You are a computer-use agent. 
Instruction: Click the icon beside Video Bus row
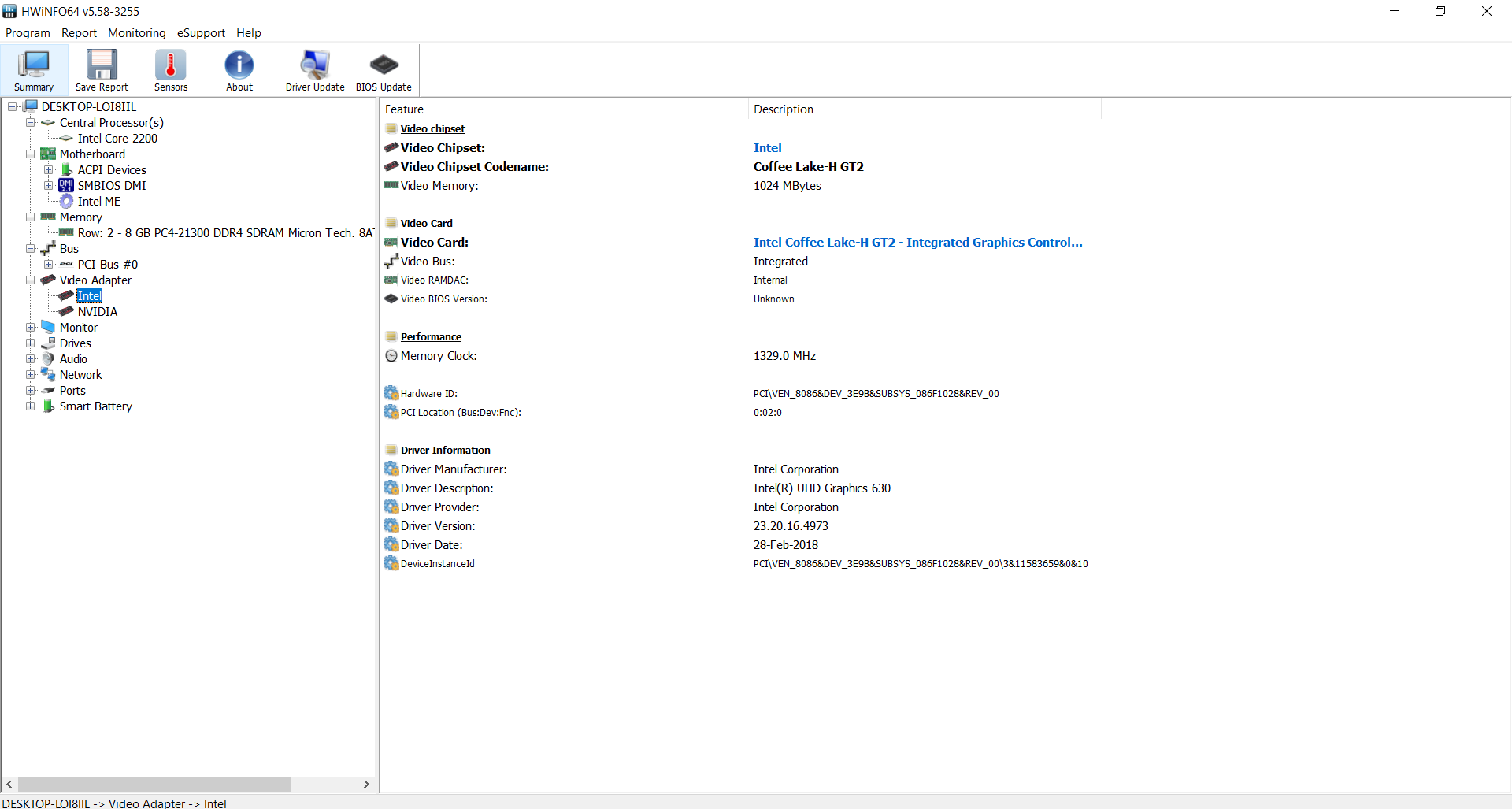(x=391, y=261)
